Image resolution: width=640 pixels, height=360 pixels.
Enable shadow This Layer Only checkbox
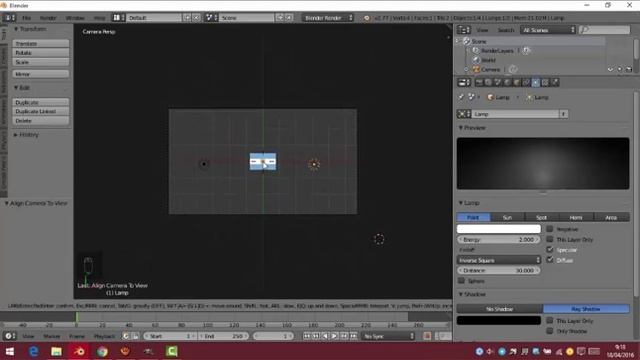click(550, 320)
